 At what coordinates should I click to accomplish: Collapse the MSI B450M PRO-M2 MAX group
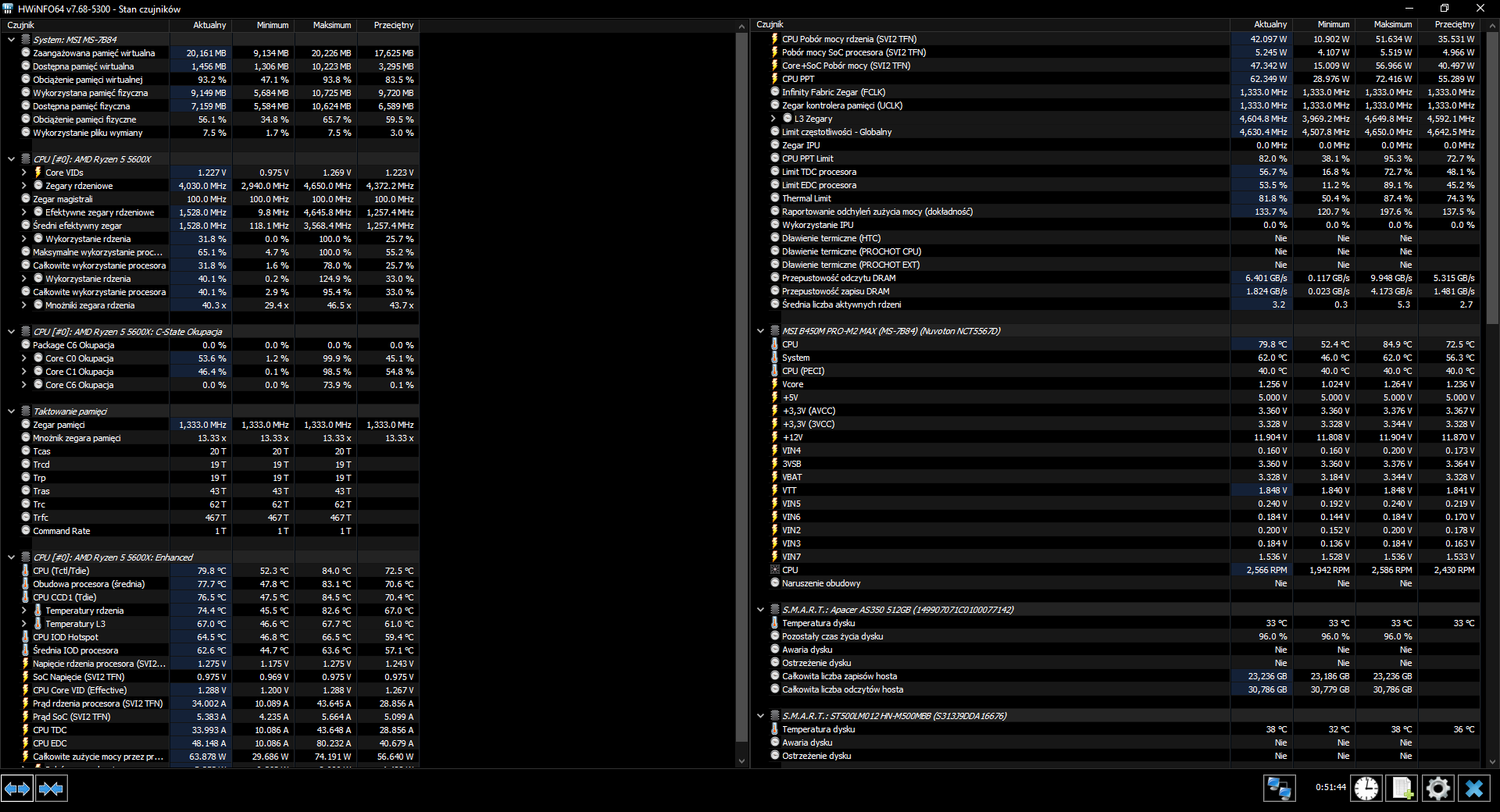(760, 331)
